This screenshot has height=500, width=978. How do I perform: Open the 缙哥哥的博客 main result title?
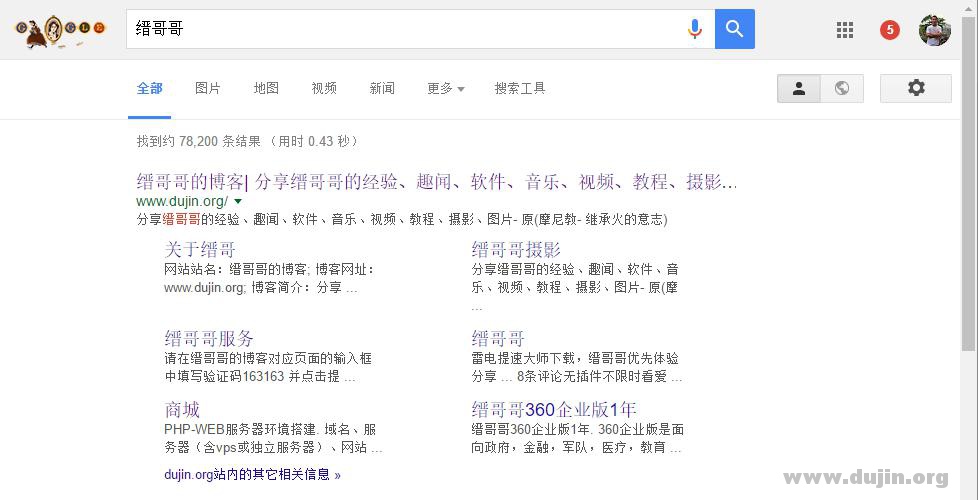[x=437, y=182]
